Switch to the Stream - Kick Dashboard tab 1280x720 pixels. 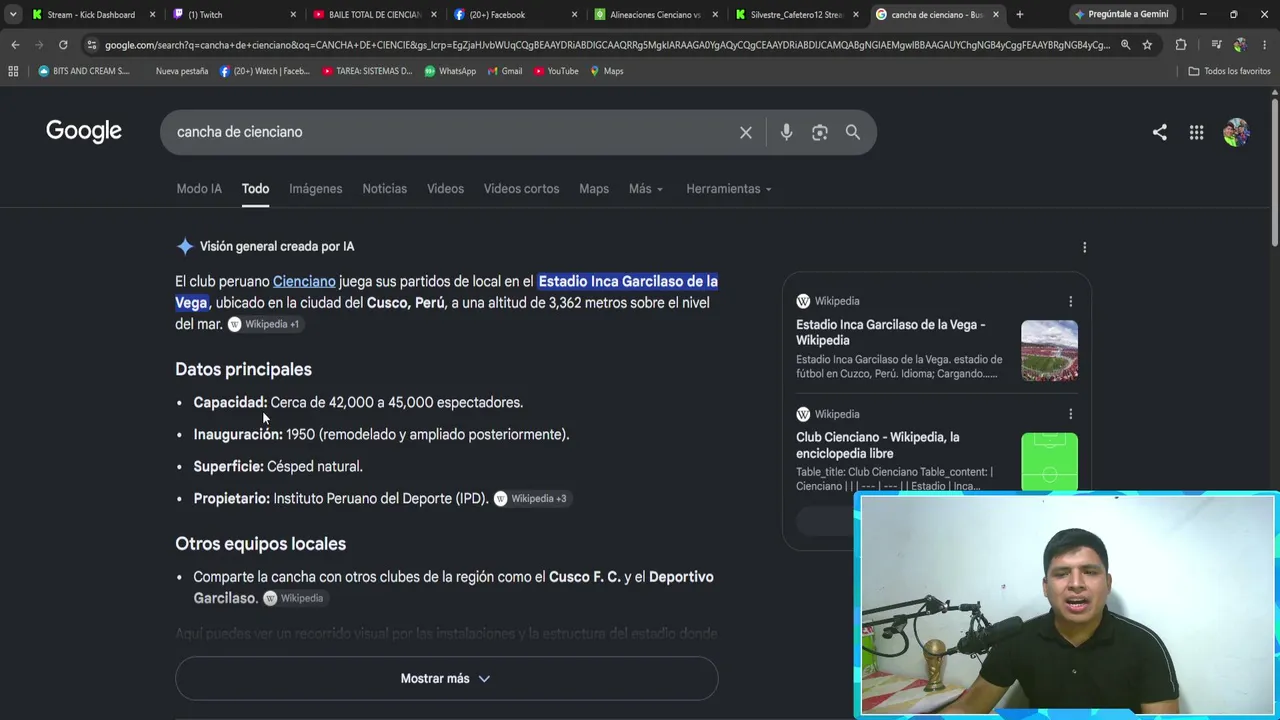(91, 15)
